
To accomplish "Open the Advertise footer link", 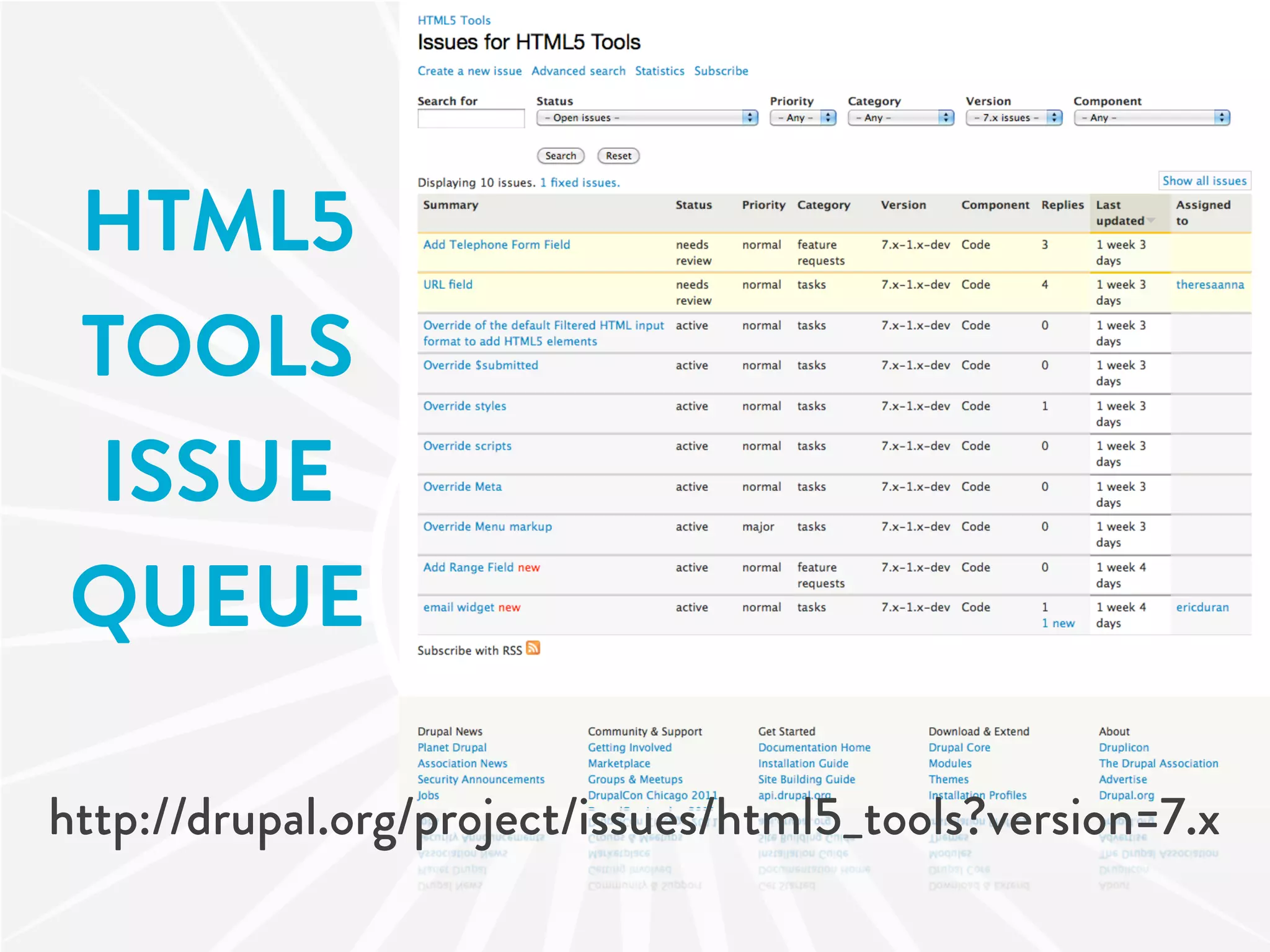I will click(1122, 780).
